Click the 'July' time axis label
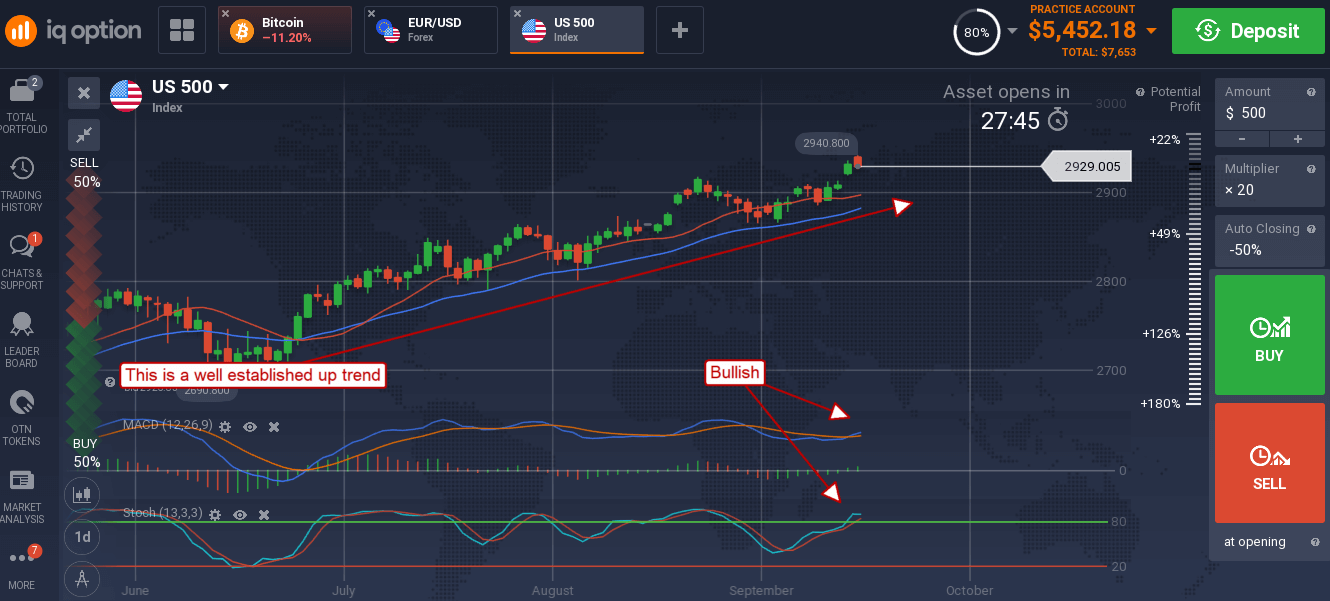Screen dimensions: 1330x601 click(343, 591)
